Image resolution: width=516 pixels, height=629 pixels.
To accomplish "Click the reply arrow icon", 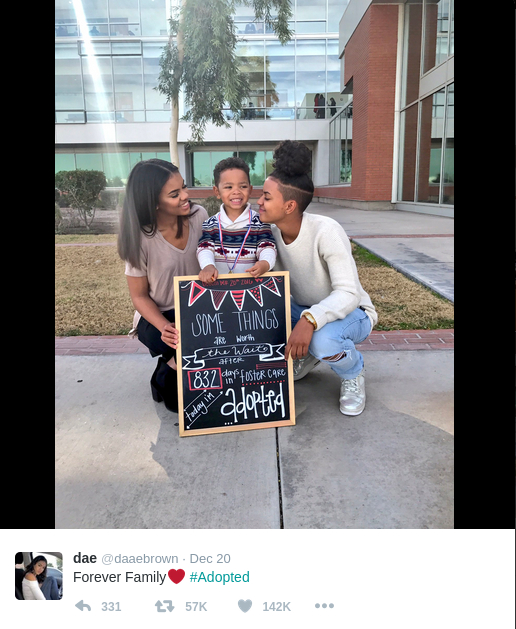I will click(83, 606).
